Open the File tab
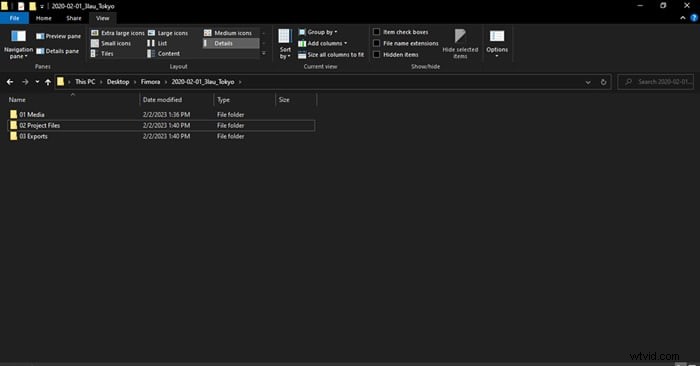 pos(14,18)
